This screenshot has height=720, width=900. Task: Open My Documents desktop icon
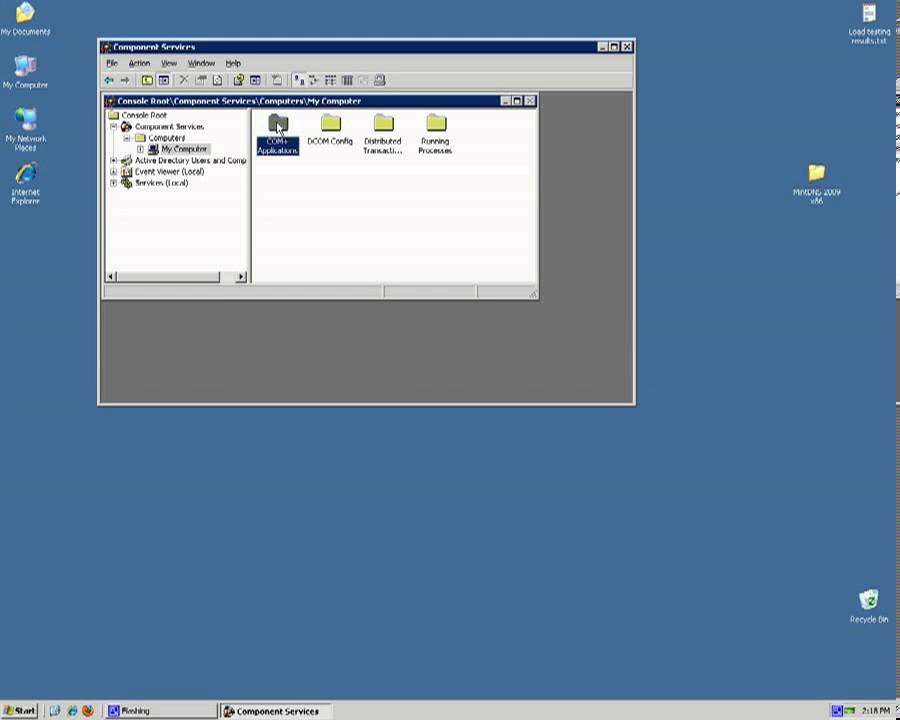[x=25, y=20]
